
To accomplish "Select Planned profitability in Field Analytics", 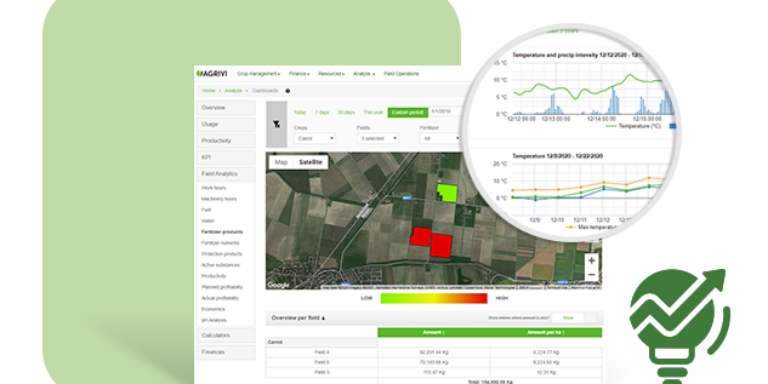I will point(222,287).
